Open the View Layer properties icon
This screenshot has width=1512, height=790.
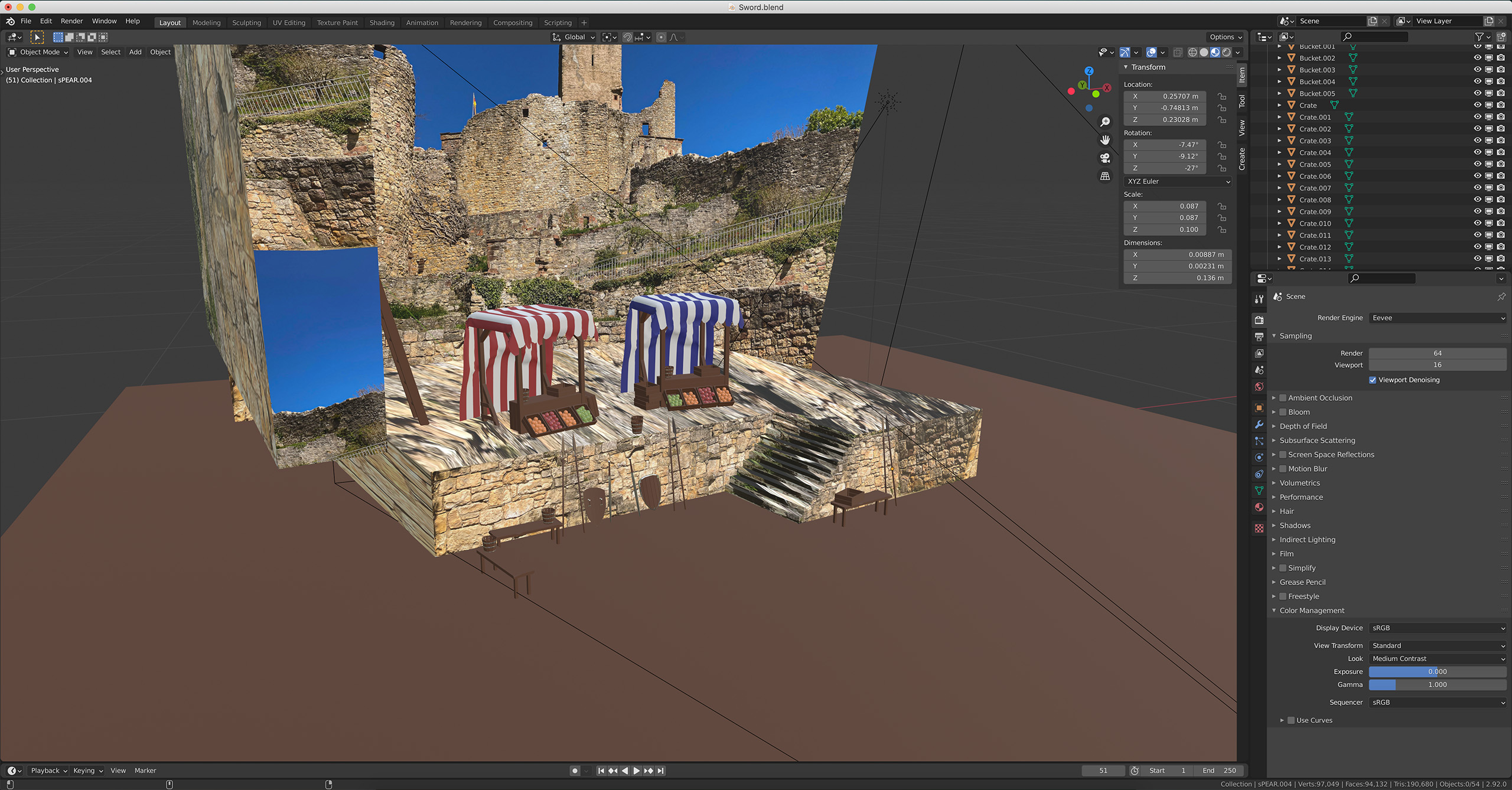pyautogui.click(x=1259, y=353)
